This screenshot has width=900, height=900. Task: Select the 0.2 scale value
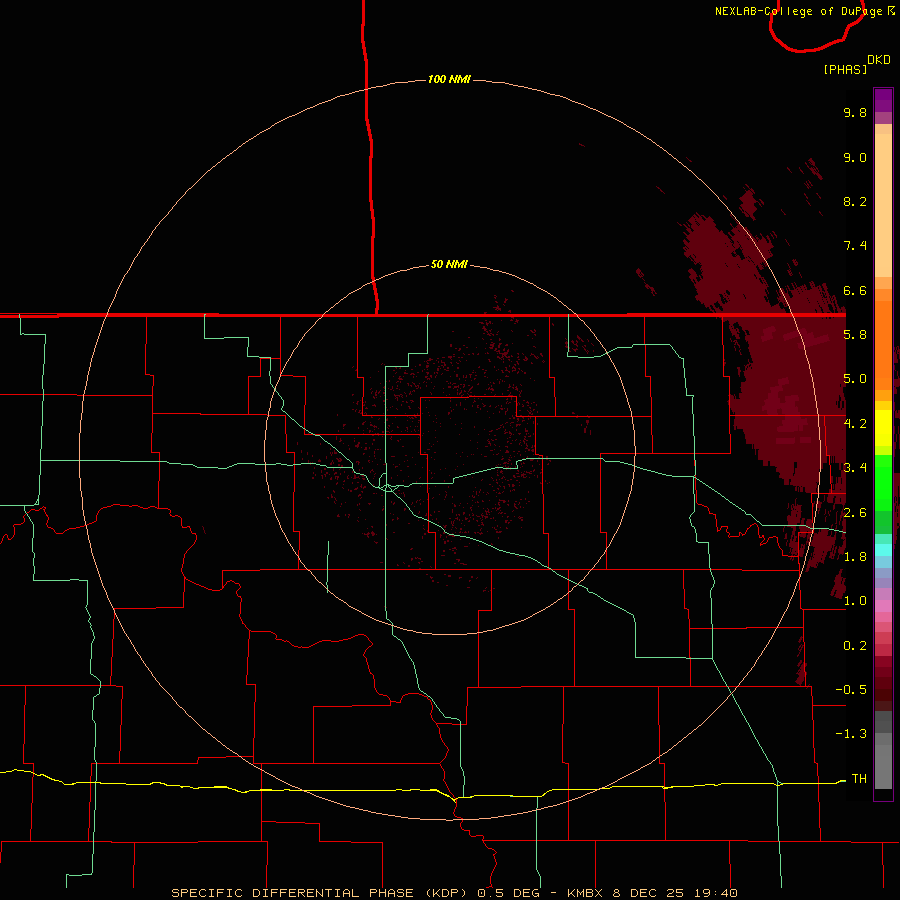click(x=855, y=646)
